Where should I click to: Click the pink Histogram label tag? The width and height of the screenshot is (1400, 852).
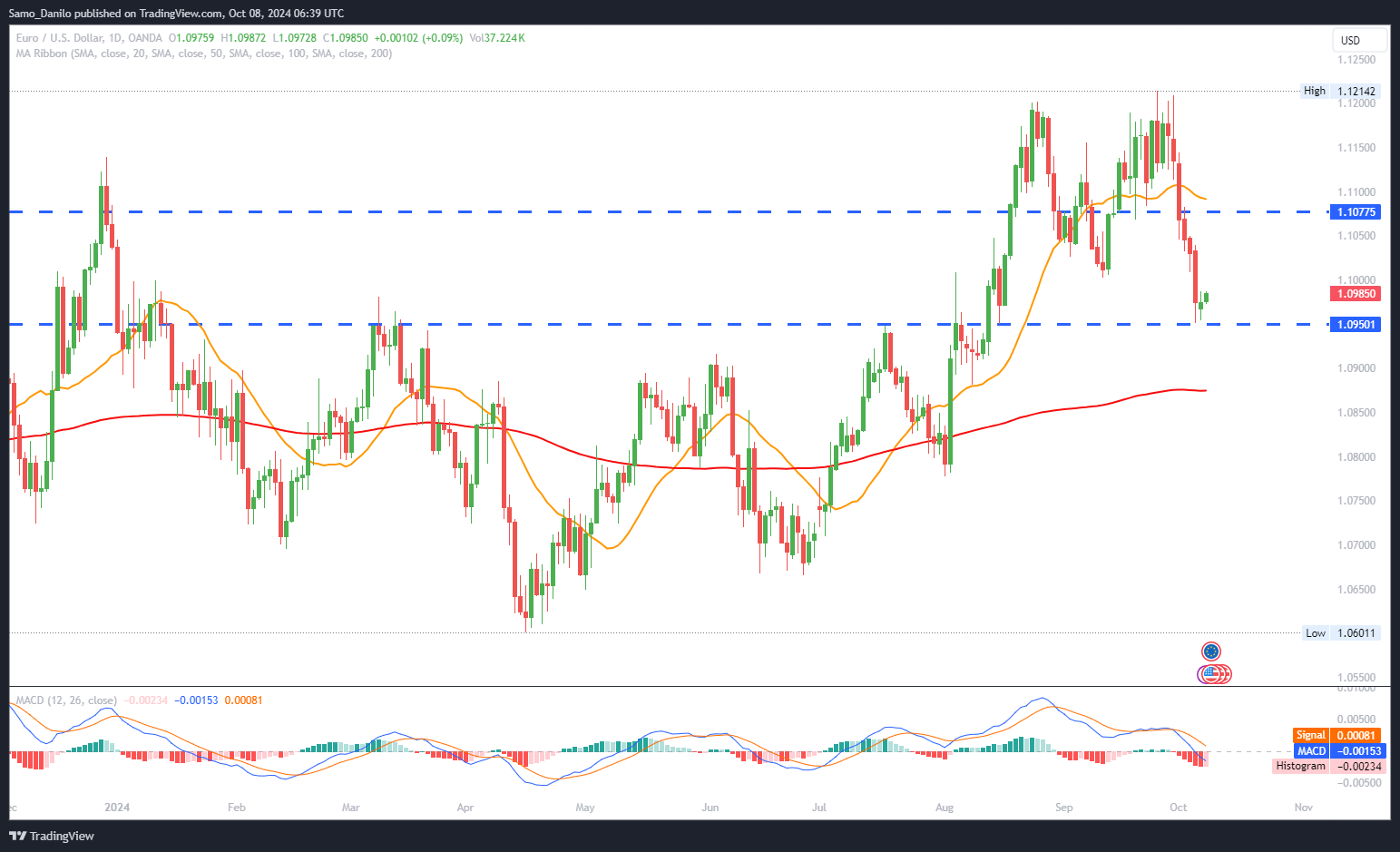pyautogui.click(x=1301, y=767)
